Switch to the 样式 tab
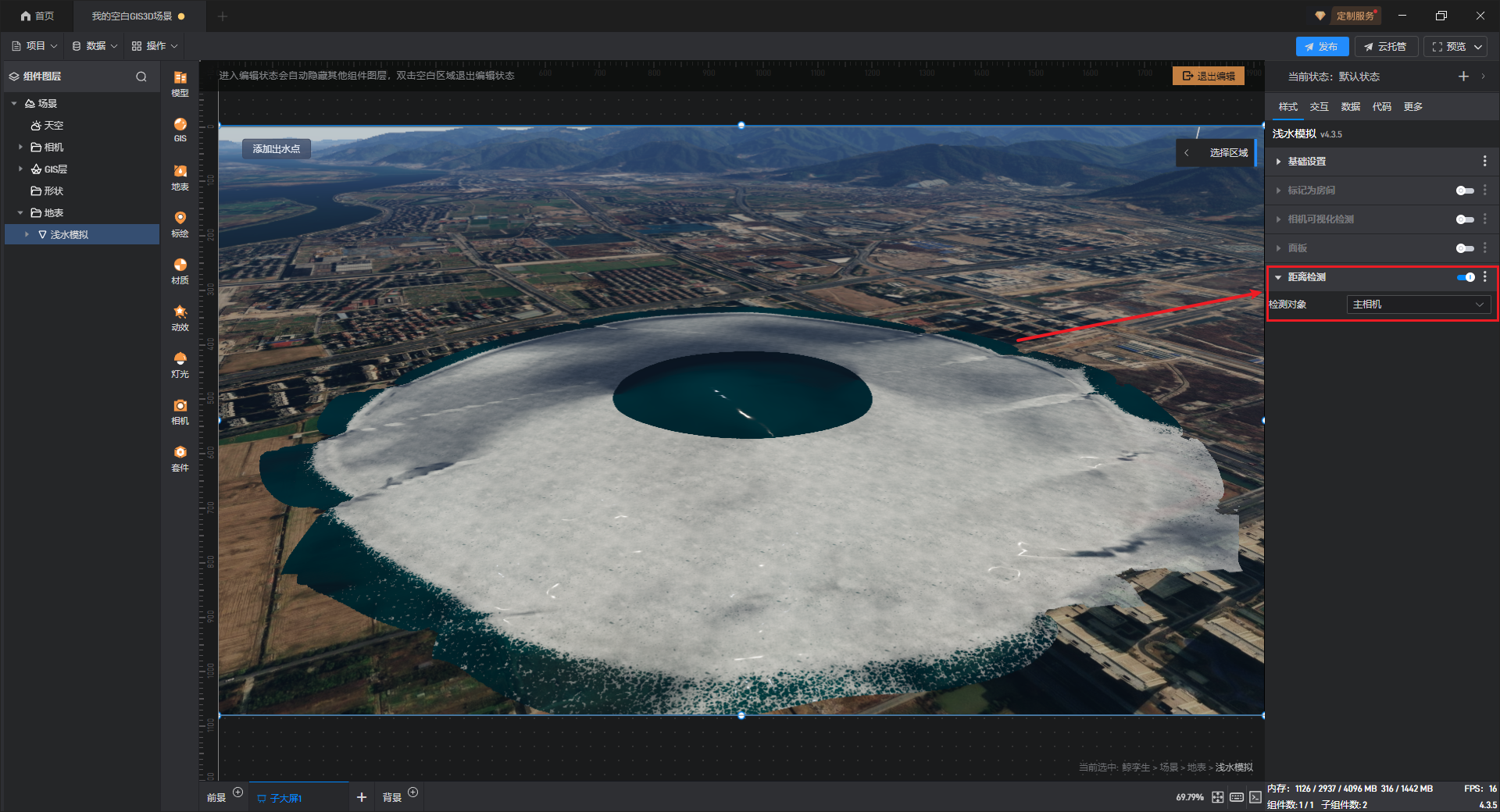1500x812 pixels. click(x=1287, y=107)
